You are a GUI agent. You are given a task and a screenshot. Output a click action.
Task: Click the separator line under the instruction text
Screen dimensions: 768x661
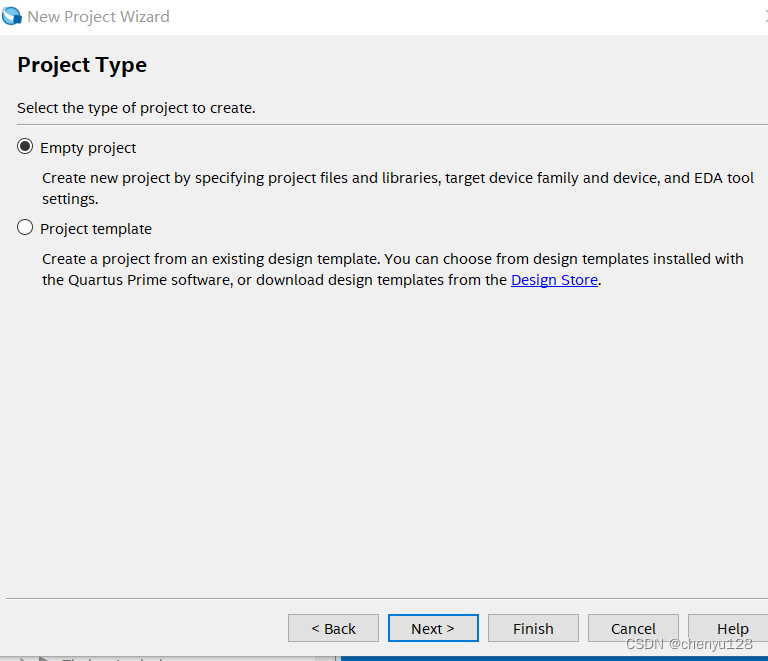384,125
